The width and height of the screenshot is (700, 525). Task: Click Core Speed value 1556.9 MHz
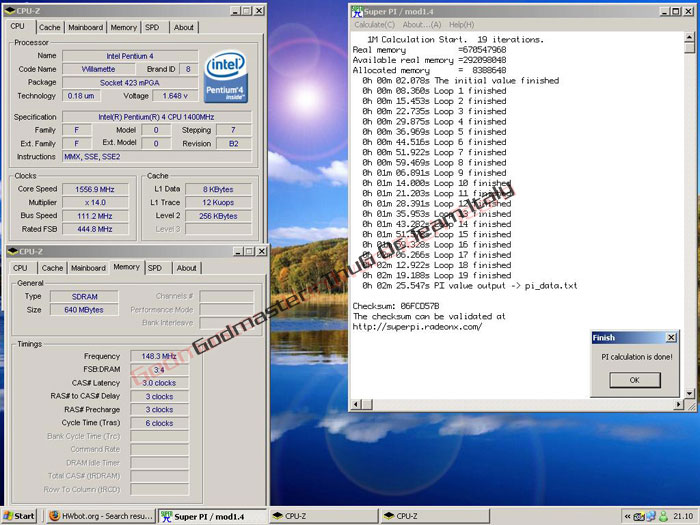(95, 189)
